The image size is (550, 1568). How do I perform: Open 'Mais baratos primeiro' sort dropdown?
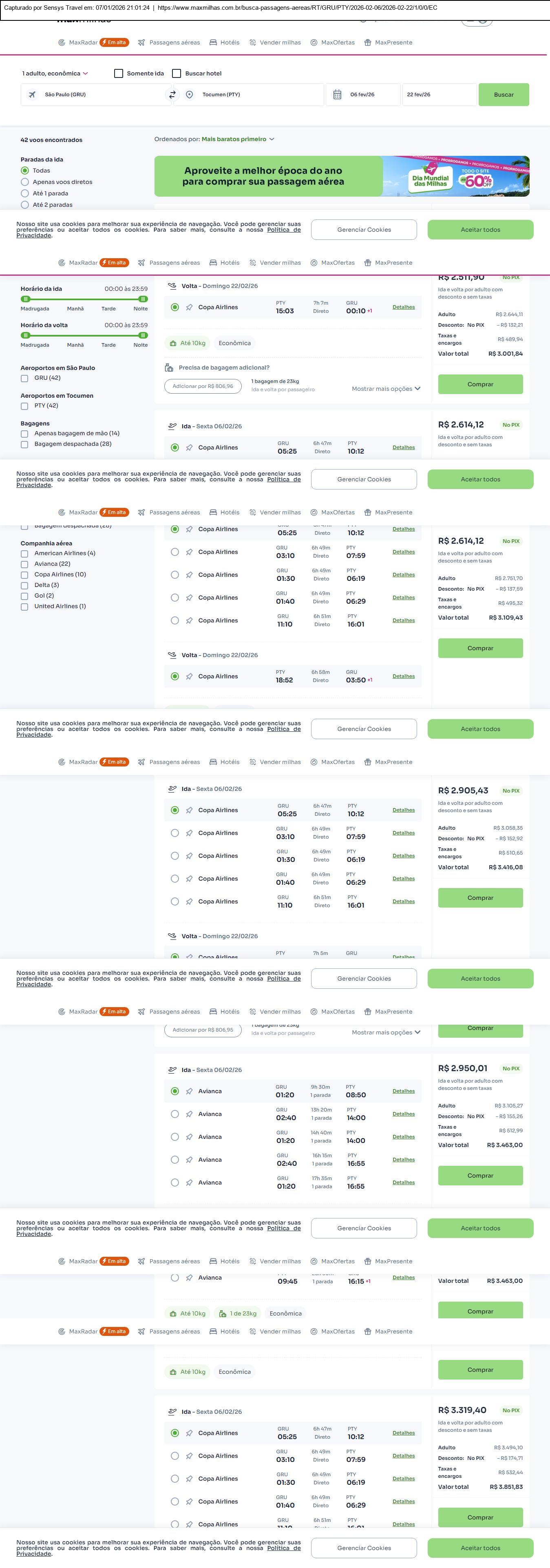238,140
